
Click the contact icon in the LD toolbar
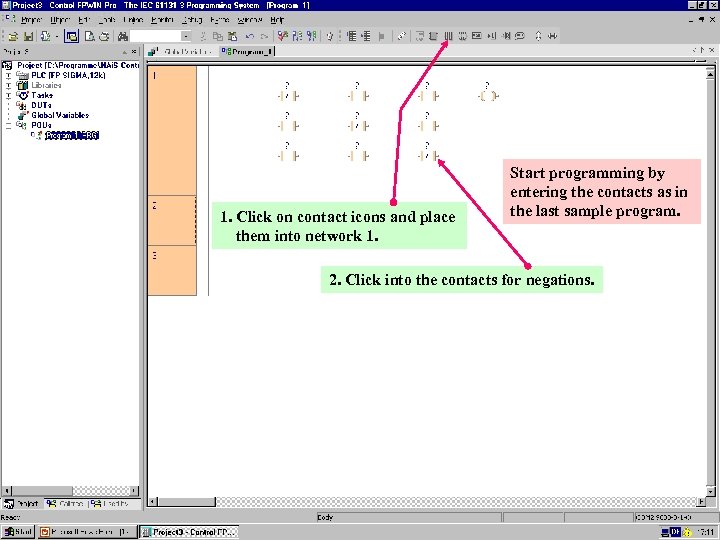(x=449, y=36)
